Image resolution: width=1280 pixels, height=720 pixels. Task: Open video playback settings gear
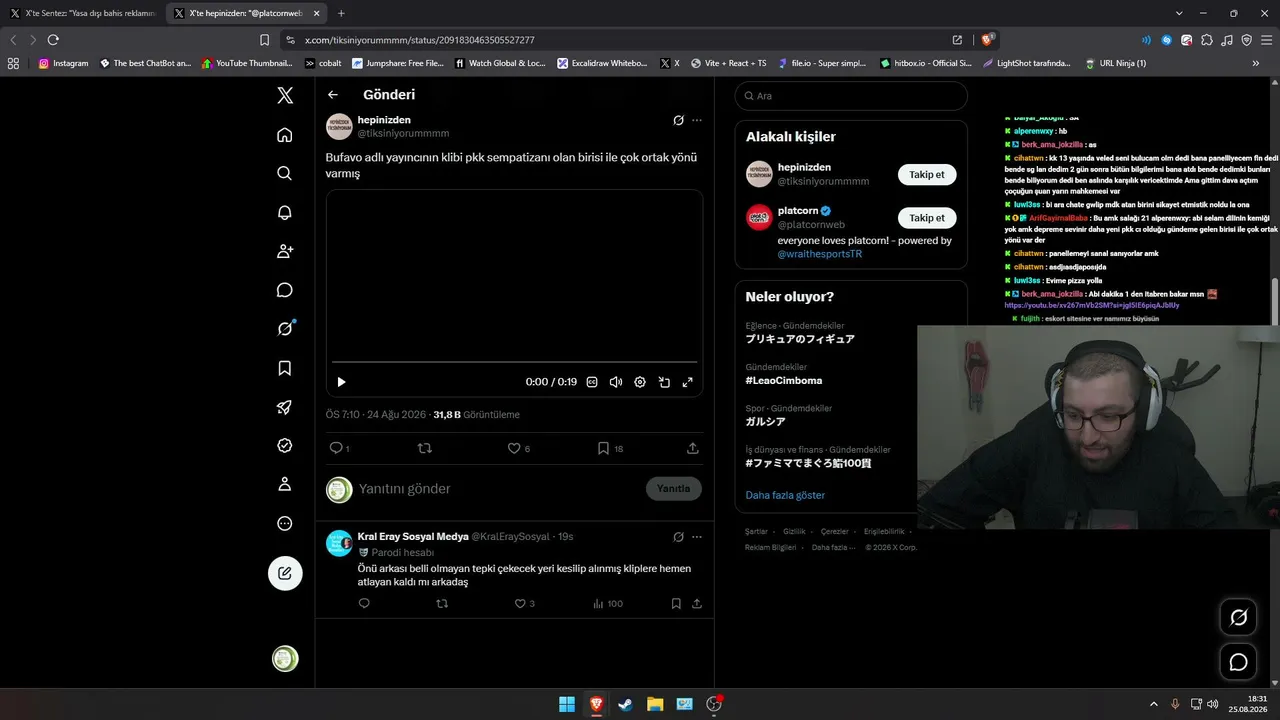[640, 382]
